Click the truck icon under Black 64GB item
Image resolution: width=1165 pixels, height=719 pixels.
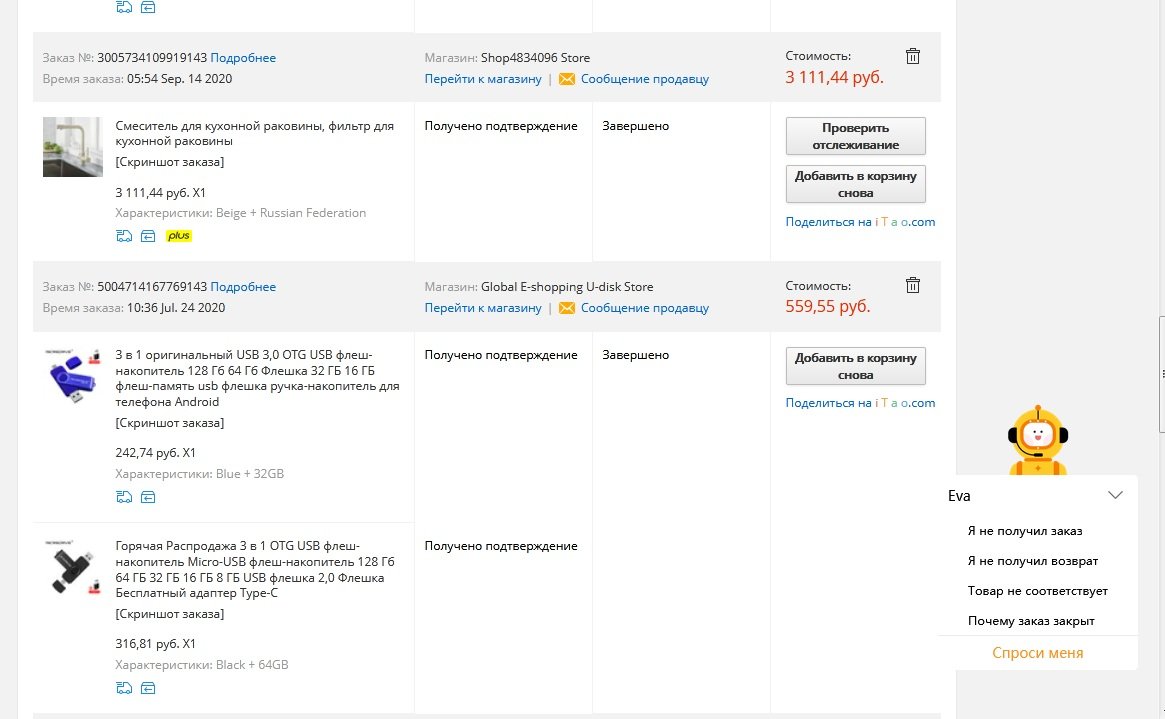pyautogui.click(x=124, y=688)
